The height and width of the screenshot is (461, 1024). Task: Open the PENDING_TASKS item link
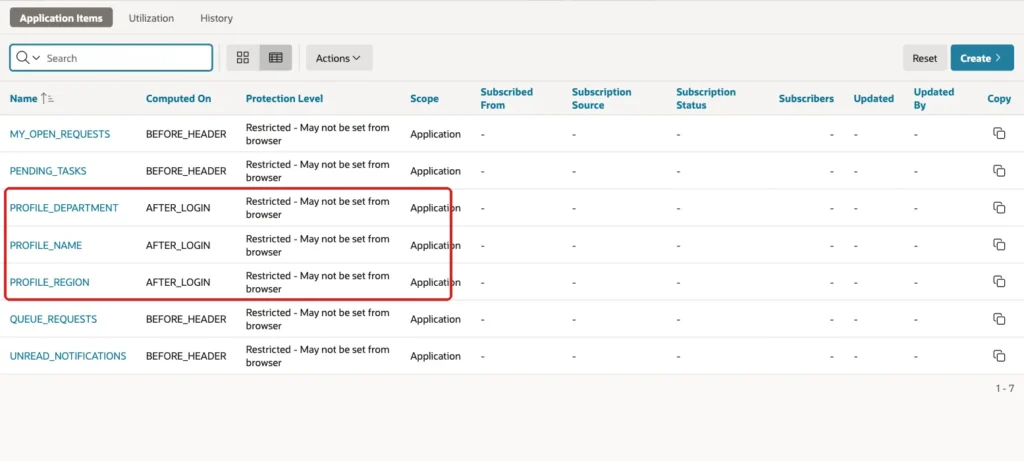click(48, 171)
